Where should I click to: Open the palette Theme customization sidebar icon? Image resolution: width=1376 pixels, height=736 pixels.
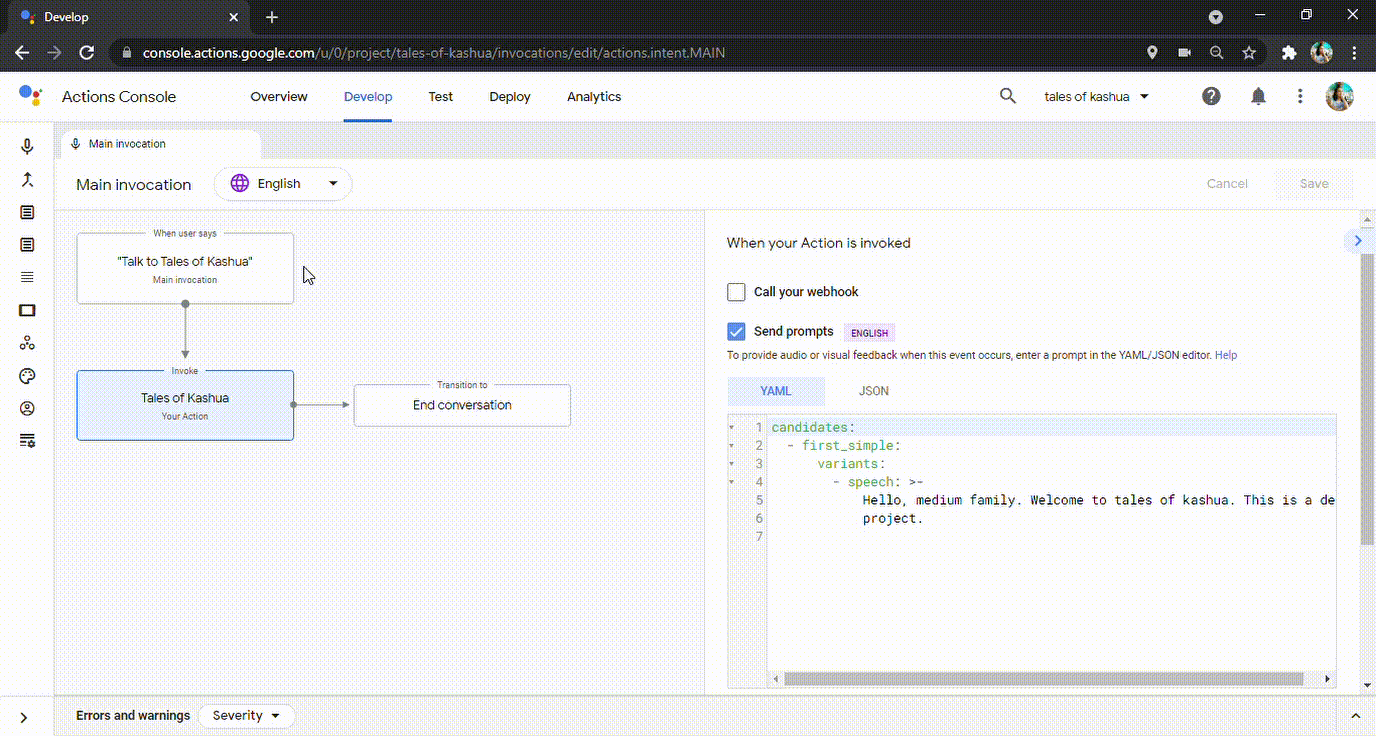27,376
